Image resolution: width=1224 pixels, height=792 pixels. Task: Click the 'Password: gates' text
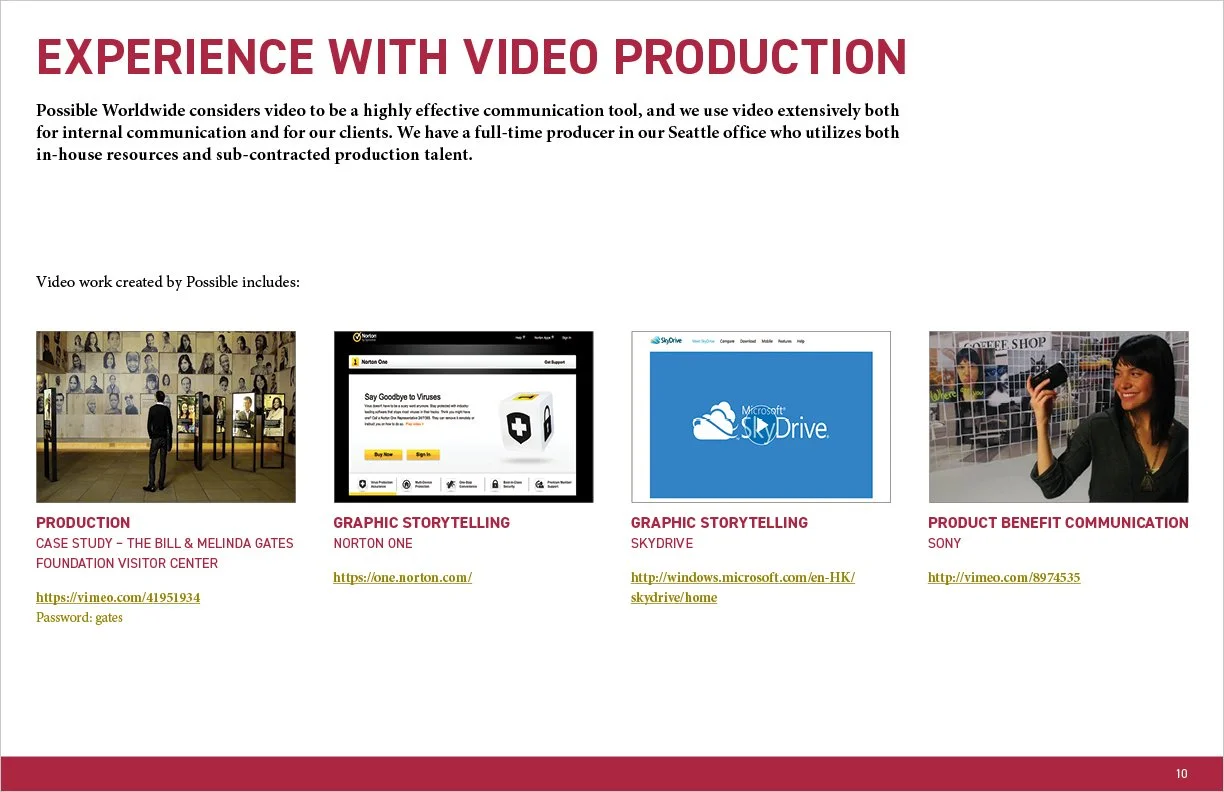79,618
